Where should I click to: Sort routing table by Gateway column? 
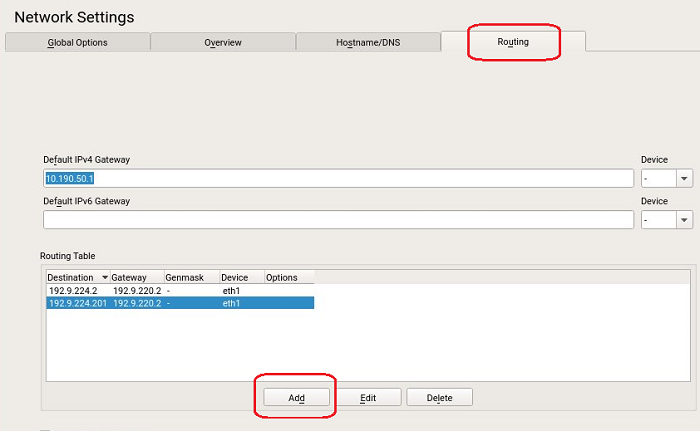click(x=135, y=277)
